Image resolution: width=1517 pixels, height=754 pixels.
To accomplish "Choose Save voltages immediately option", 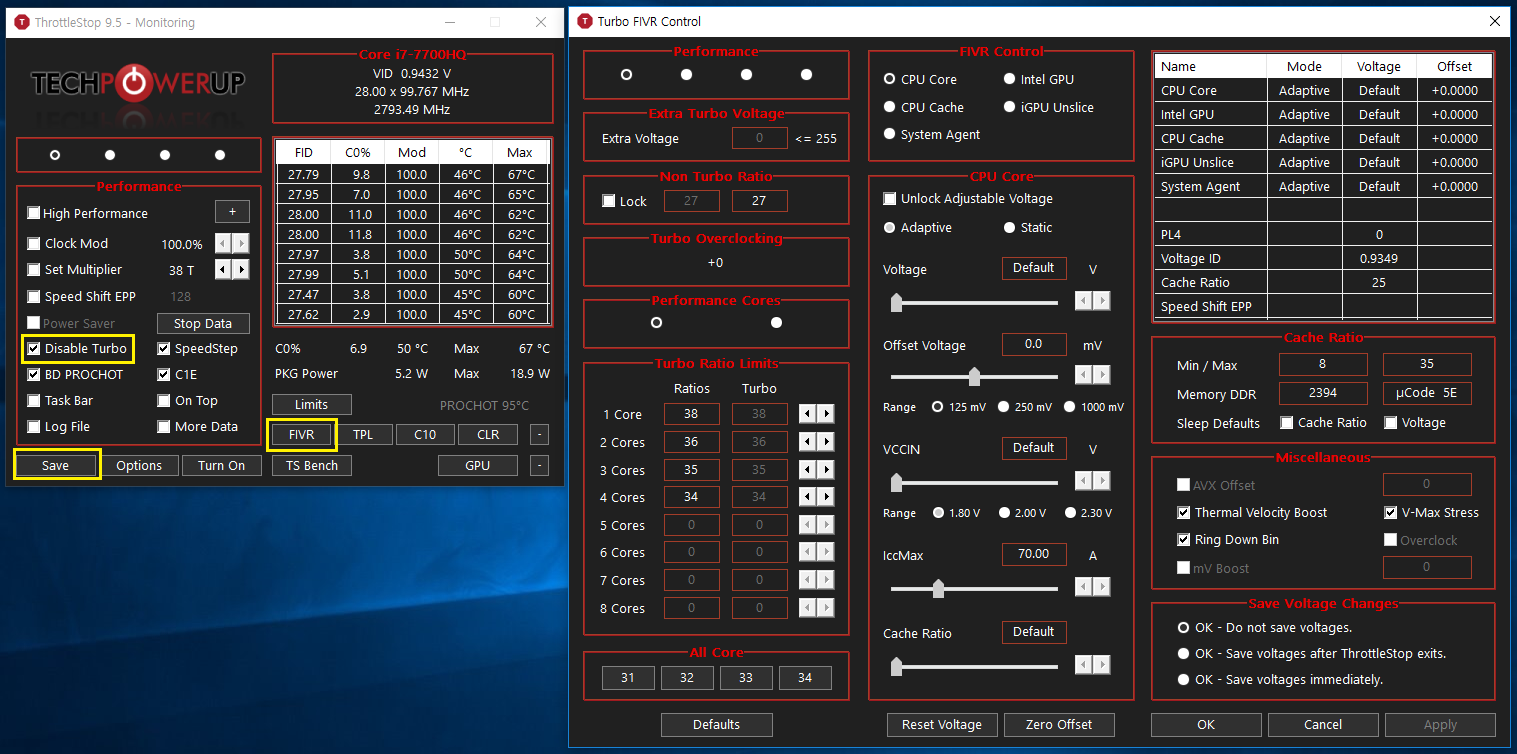I will tap(1184, 679).
